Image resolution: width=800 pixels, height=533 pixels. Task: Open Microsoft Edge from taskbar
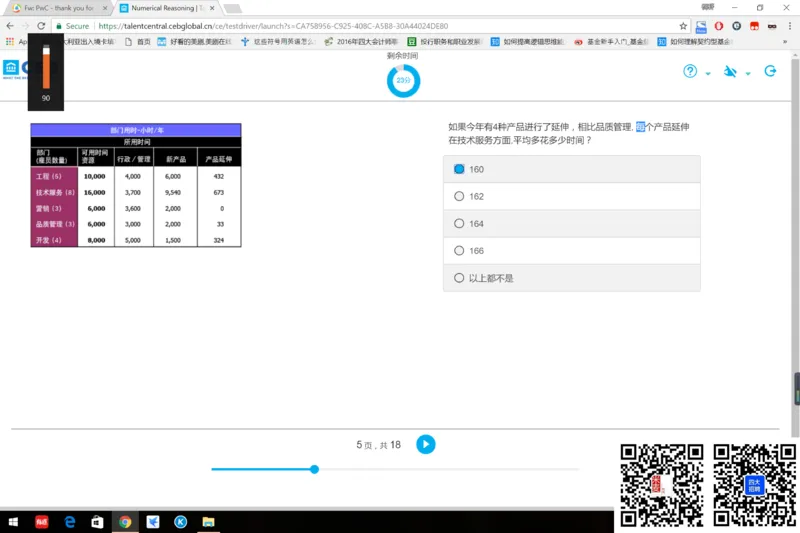coord(70,521)
